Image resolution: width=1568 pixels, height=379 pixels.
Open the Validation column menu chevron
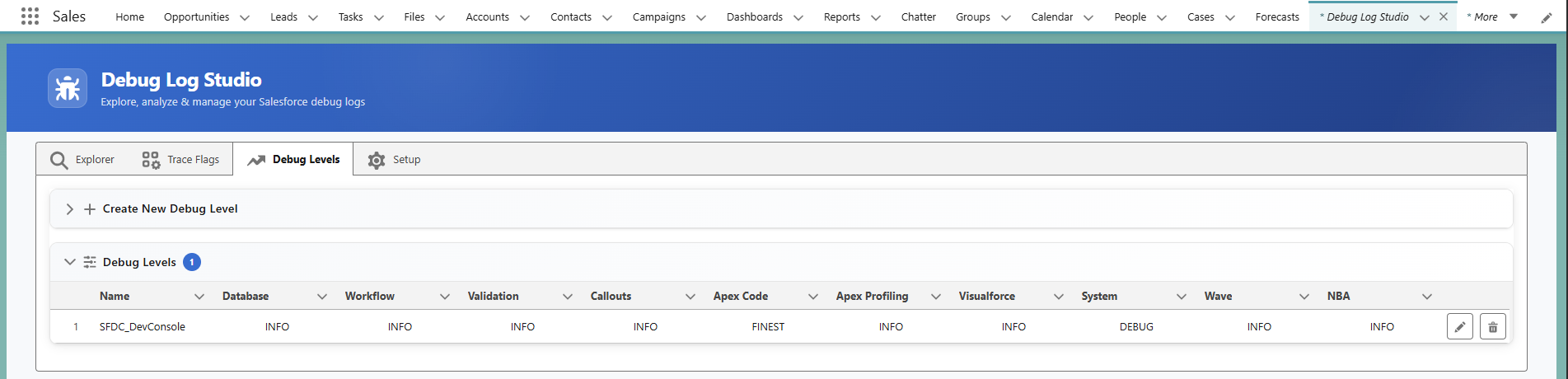568,297
